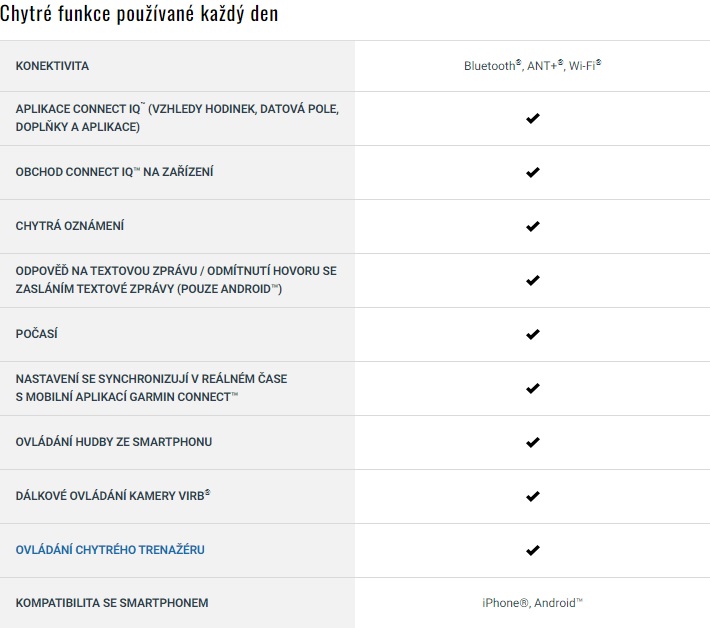Image resolution: width=710 pixels, height=628 pixels.
Task: Click checkmark beside Obchod Connect IQ na zařízení
Action: pos(532,172)
